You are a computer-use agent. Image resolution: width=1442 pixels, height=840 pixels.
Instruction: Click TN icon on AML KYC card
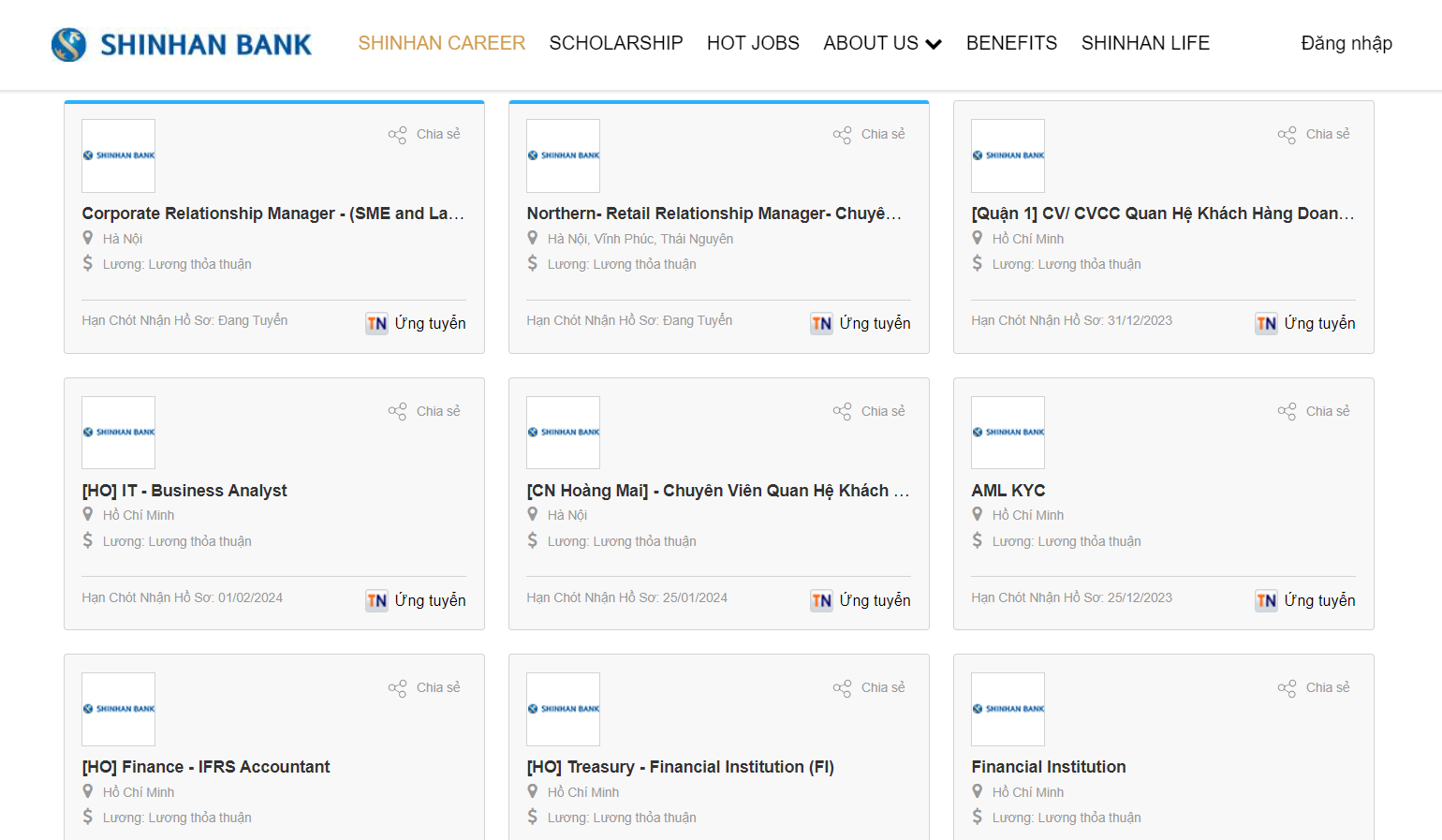(1266, 600)
